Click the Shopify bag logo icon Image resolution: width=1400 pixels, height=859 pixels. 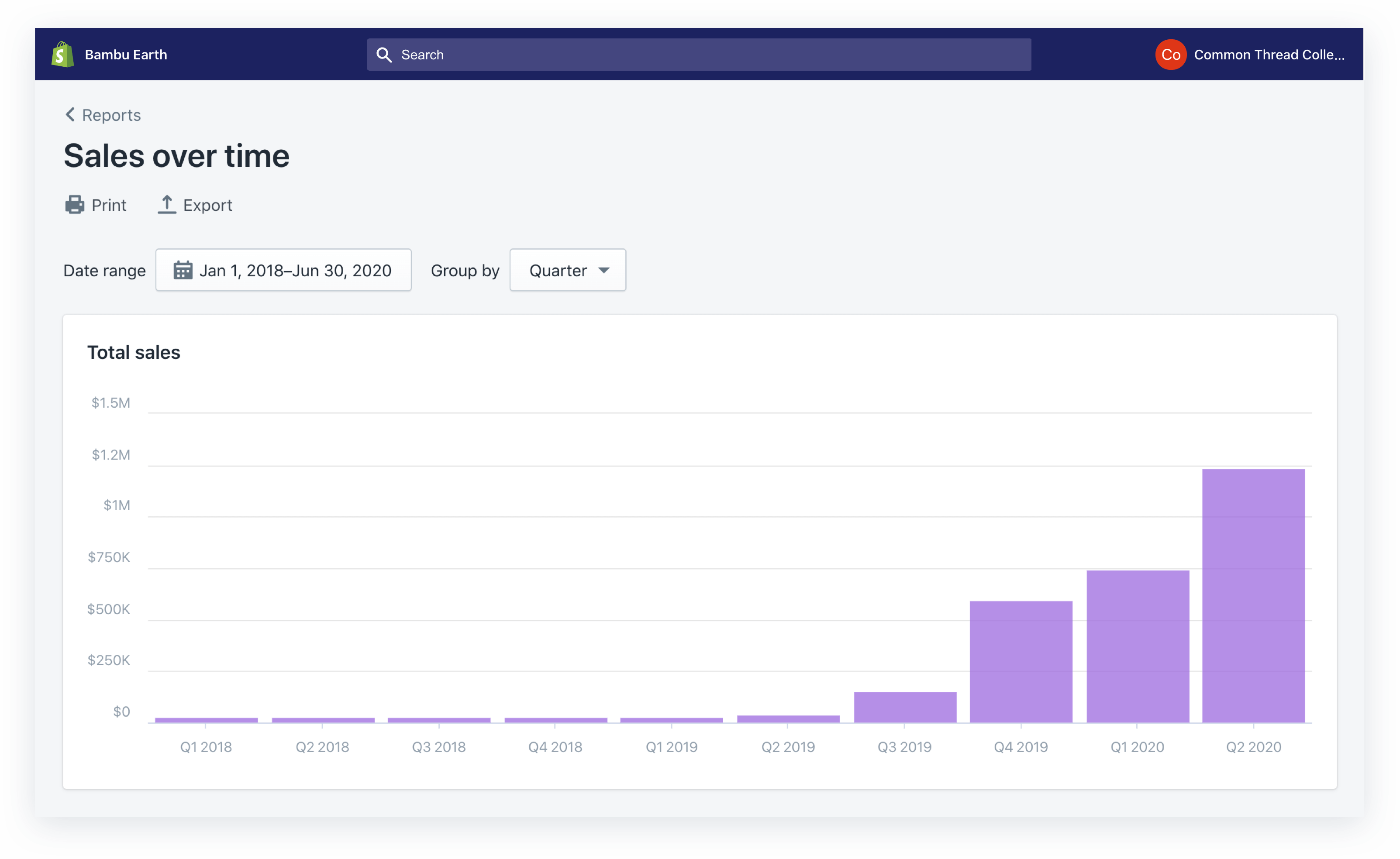pos(62,55)
